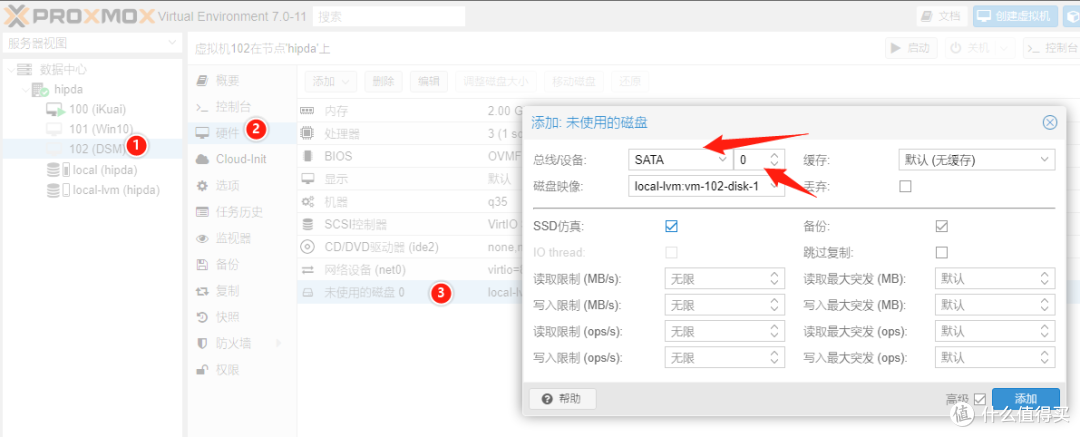Select the CD/DVD驱动器 (ide2) row
This screenshot has width=1080, height=437.
pos(410,247)
